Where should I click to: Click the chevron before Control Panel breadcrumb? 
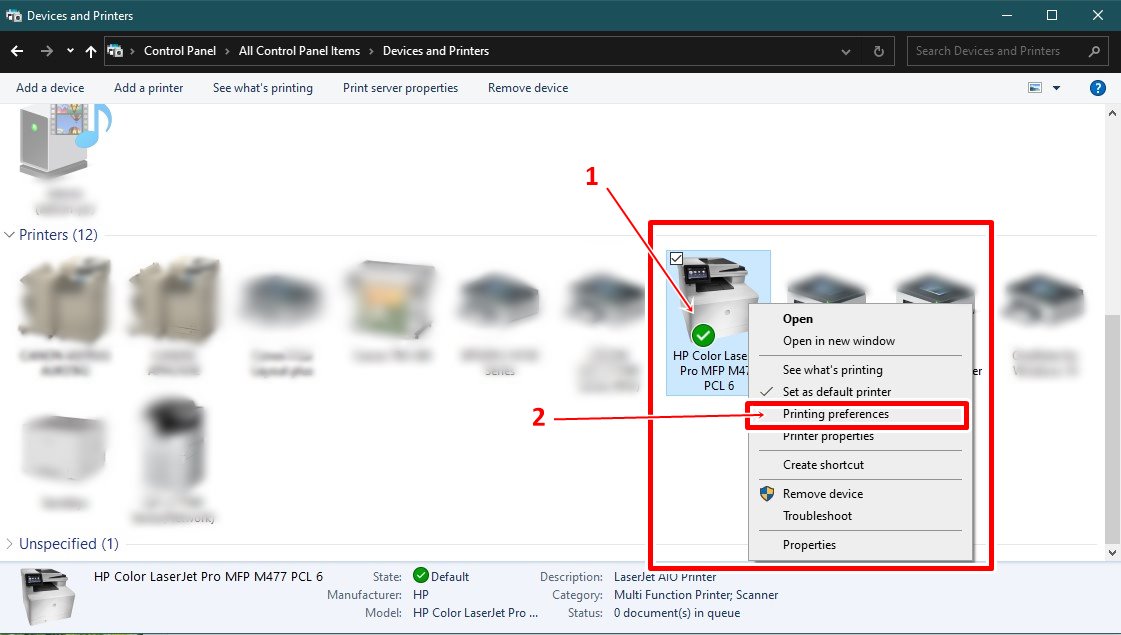click(x=132, y=51)
